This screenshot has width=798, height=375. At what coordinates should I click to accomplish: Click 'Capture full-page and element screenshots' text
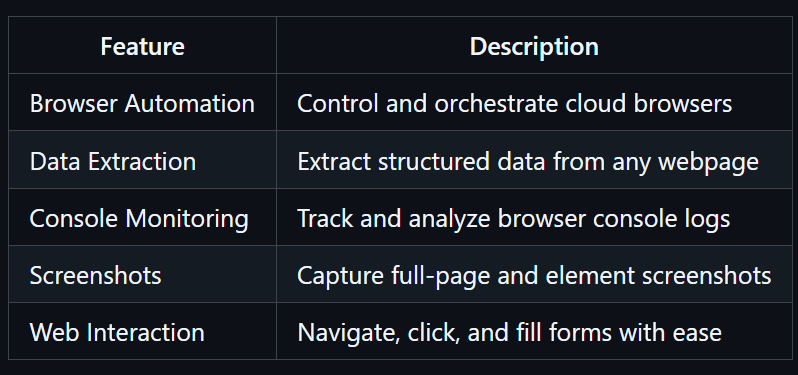click(x=534, y=276)
